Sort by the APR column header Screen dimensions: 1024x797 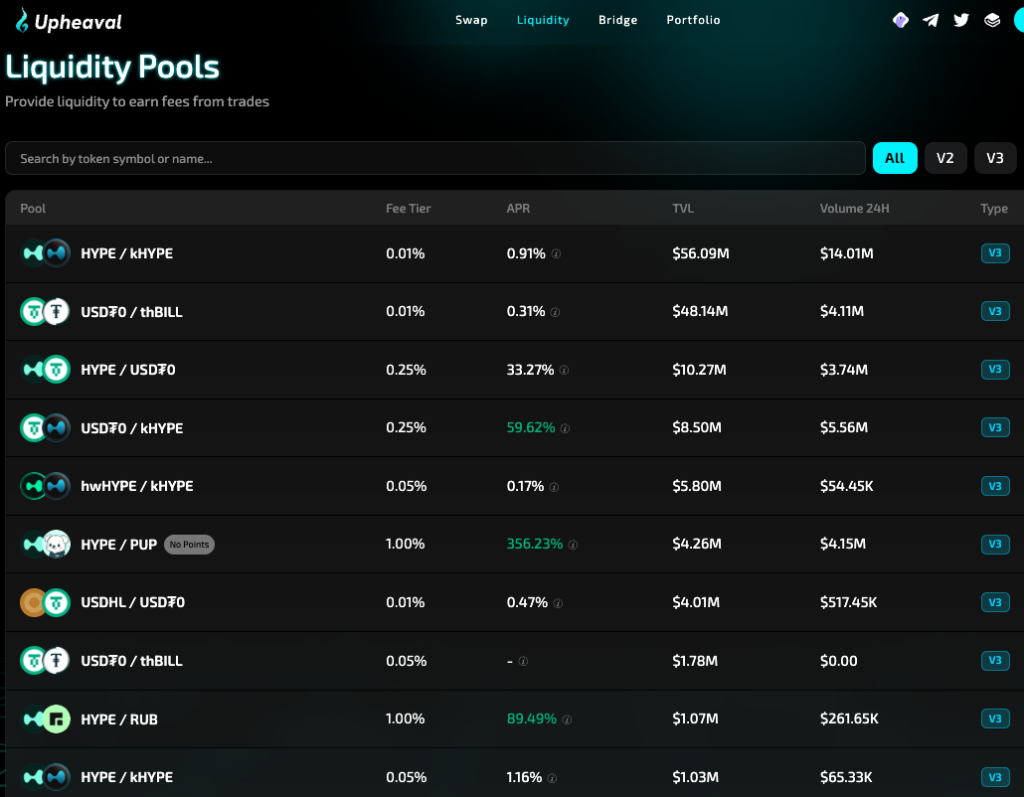(518, 209)
